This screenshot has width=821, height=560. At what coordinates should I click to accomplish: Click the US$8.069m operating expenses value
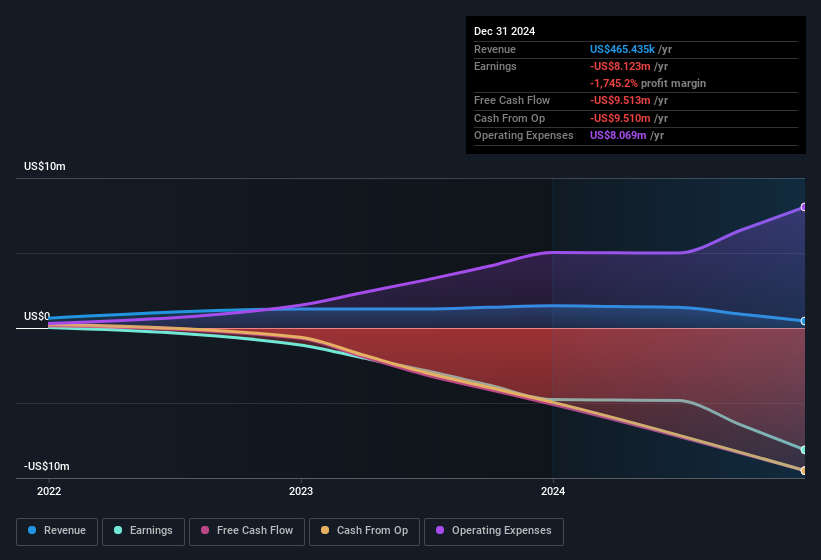pyautogui.click(x=618, y=135)
